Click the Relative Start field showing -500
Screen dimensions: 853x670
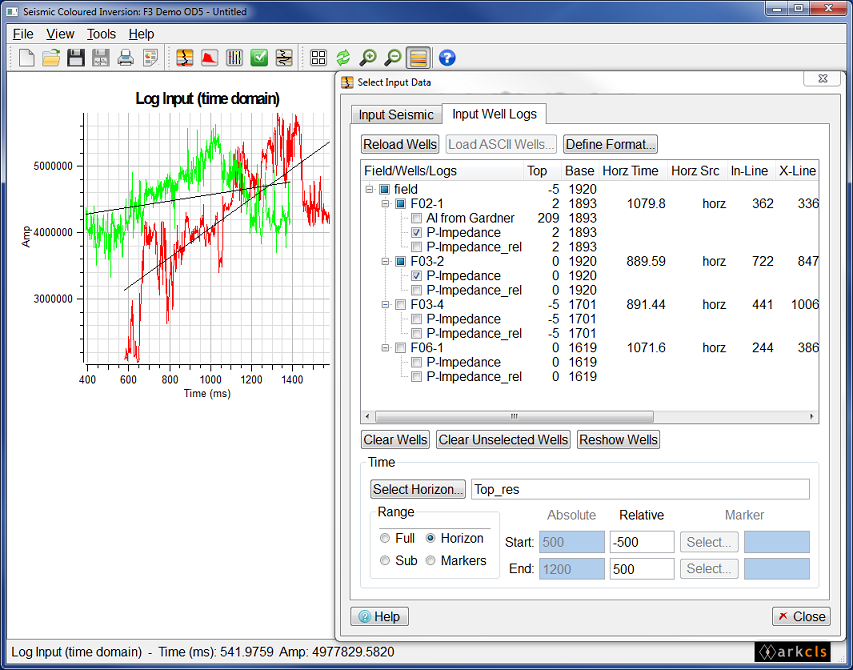642,542
